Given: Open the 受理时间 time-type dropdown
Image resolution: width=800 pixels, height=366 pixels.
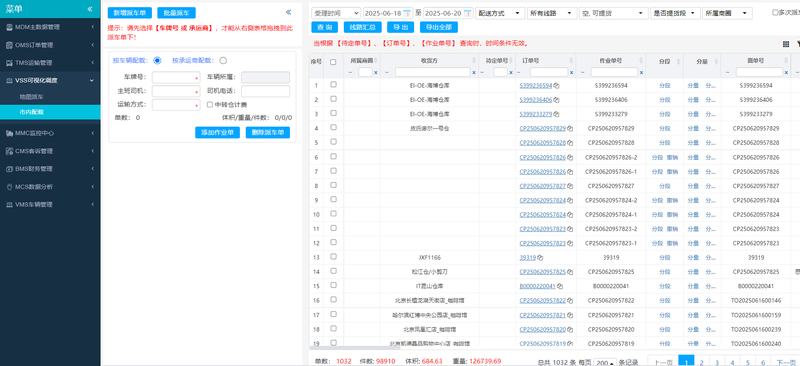Looking at the screenshot, I should coord(336,13).
